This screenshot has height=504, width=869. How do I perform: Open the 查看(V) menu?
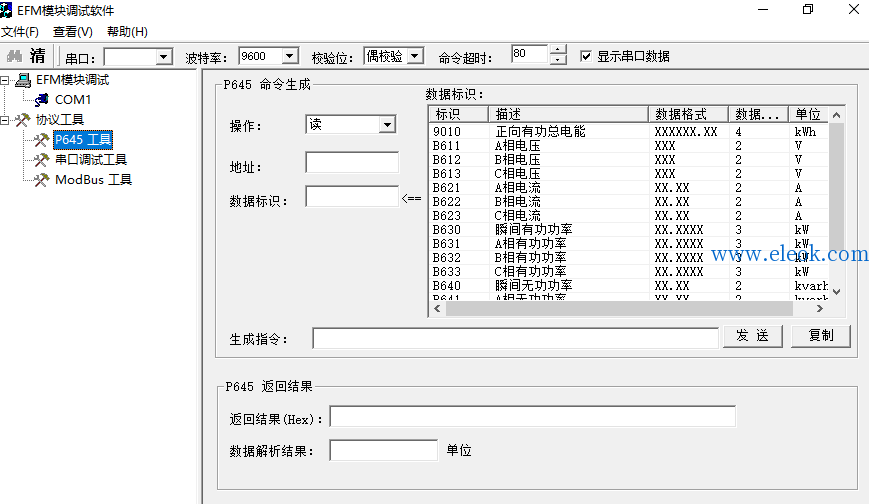[x=73, y=32]
